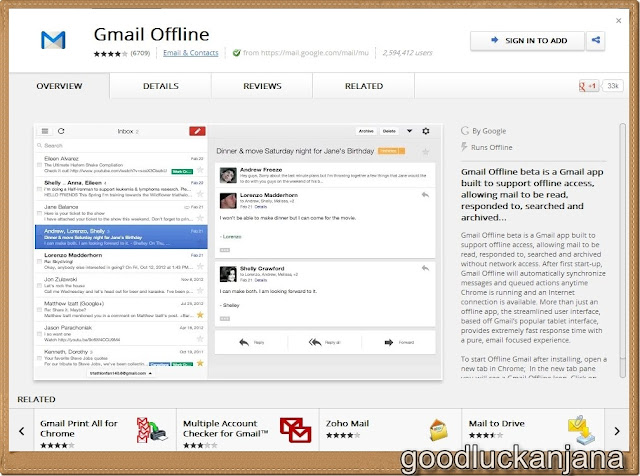Click the Delete button in preview
Image resolution: width=640 pixels, height=476 pixels.
coord(389,131)
